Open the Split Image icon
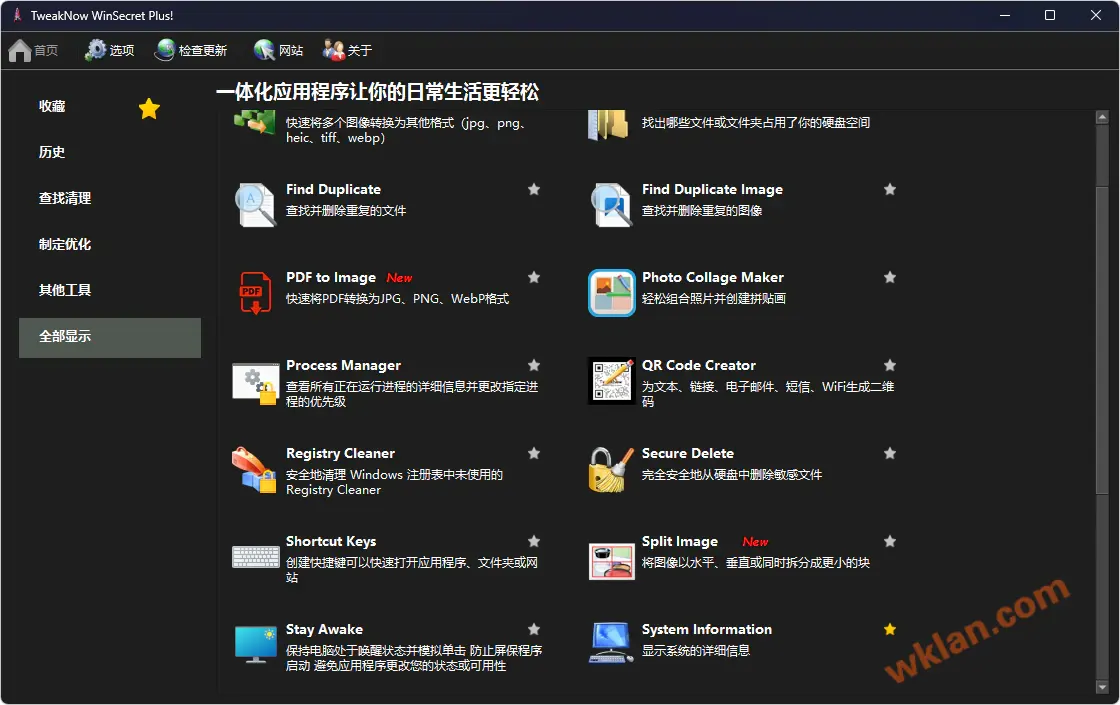This screenshot has height=705, width=1120. 611,561
